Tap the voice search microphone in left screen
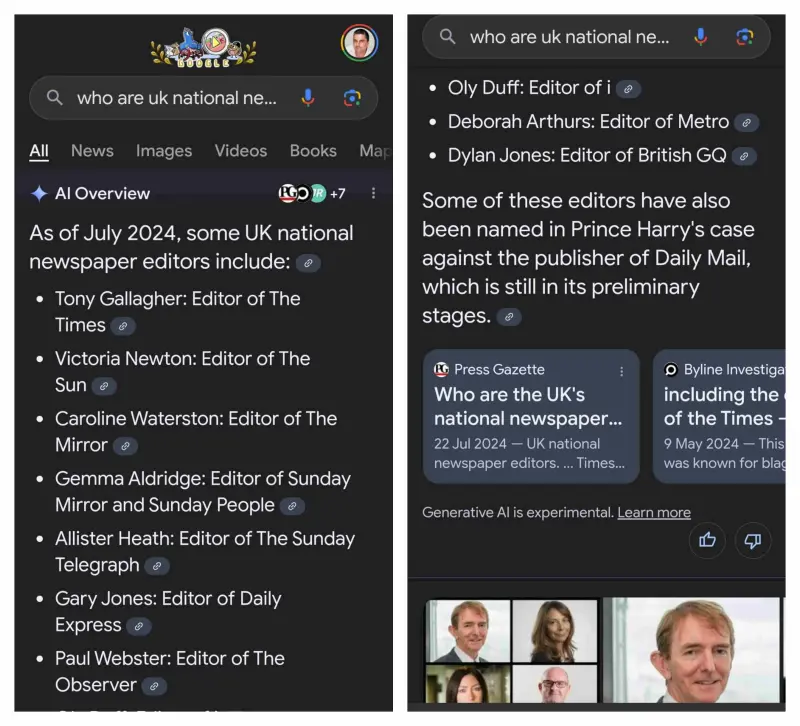This screenshot has width=800, height=726. tap(308, 97)
